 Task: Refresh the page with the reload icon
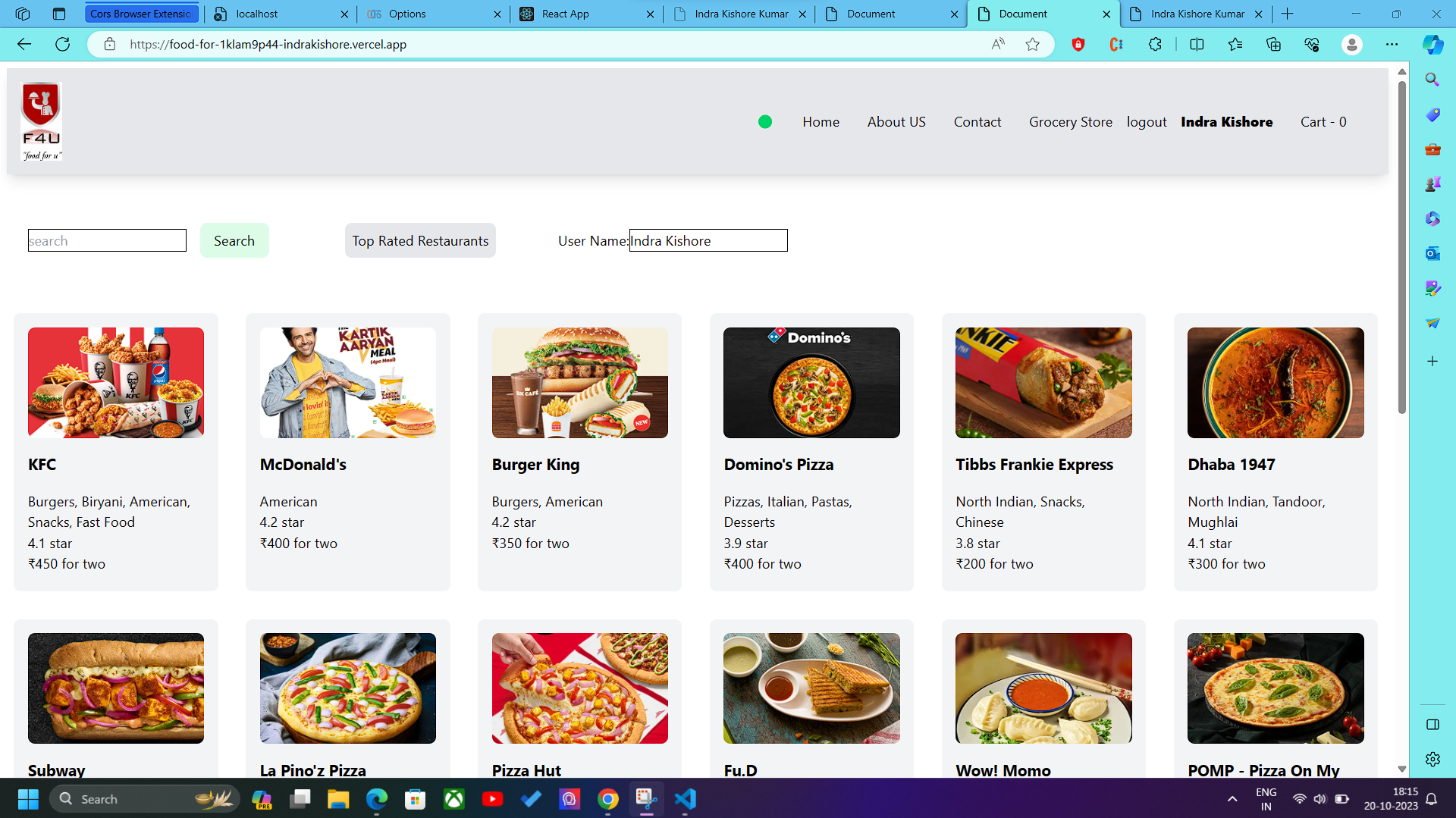coord(63,44)
